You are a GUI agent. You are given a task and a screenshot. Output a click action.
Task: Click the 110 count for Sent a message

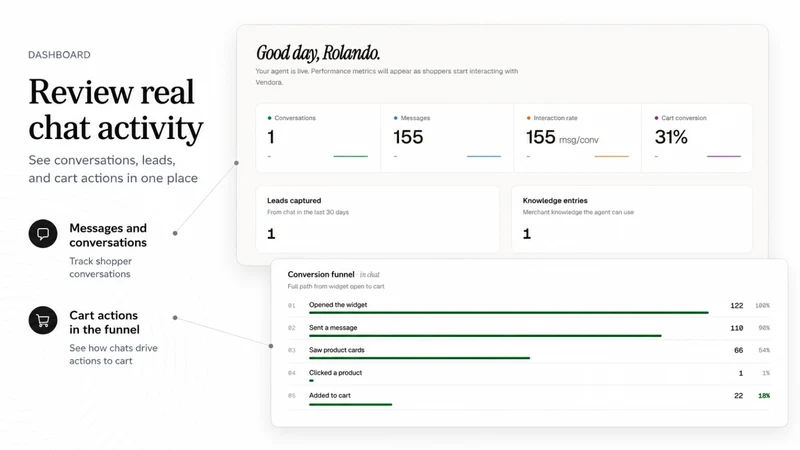click(737, 328)
